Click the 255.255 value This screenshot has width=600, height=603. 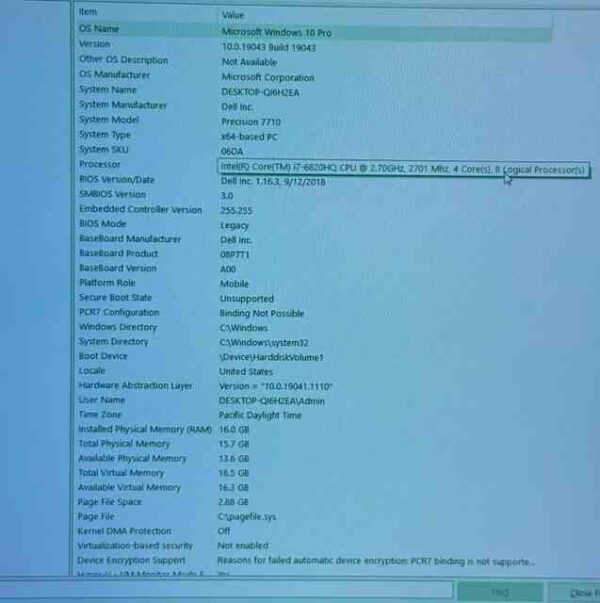[236, 211]
